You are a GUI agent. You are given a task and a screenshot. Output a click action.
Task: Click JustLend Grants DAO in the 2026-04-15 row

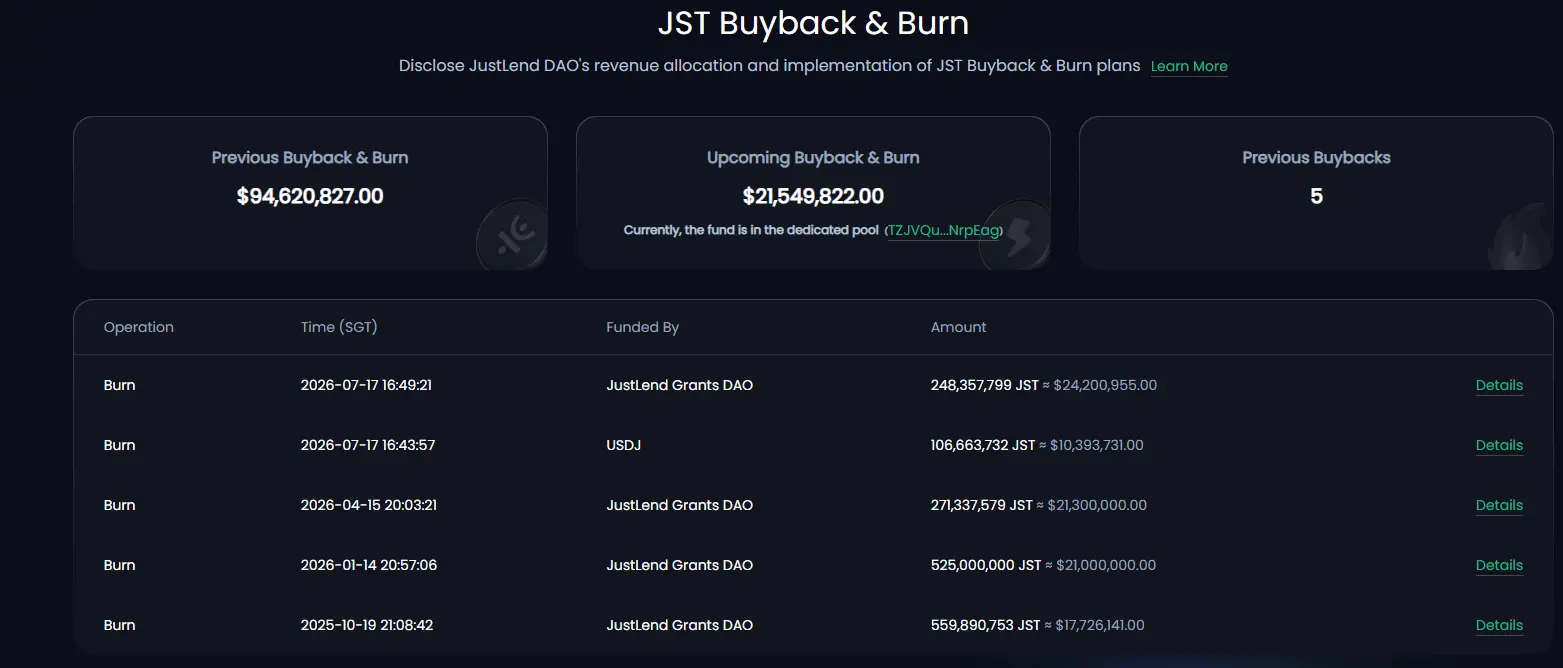click(680, 505)
